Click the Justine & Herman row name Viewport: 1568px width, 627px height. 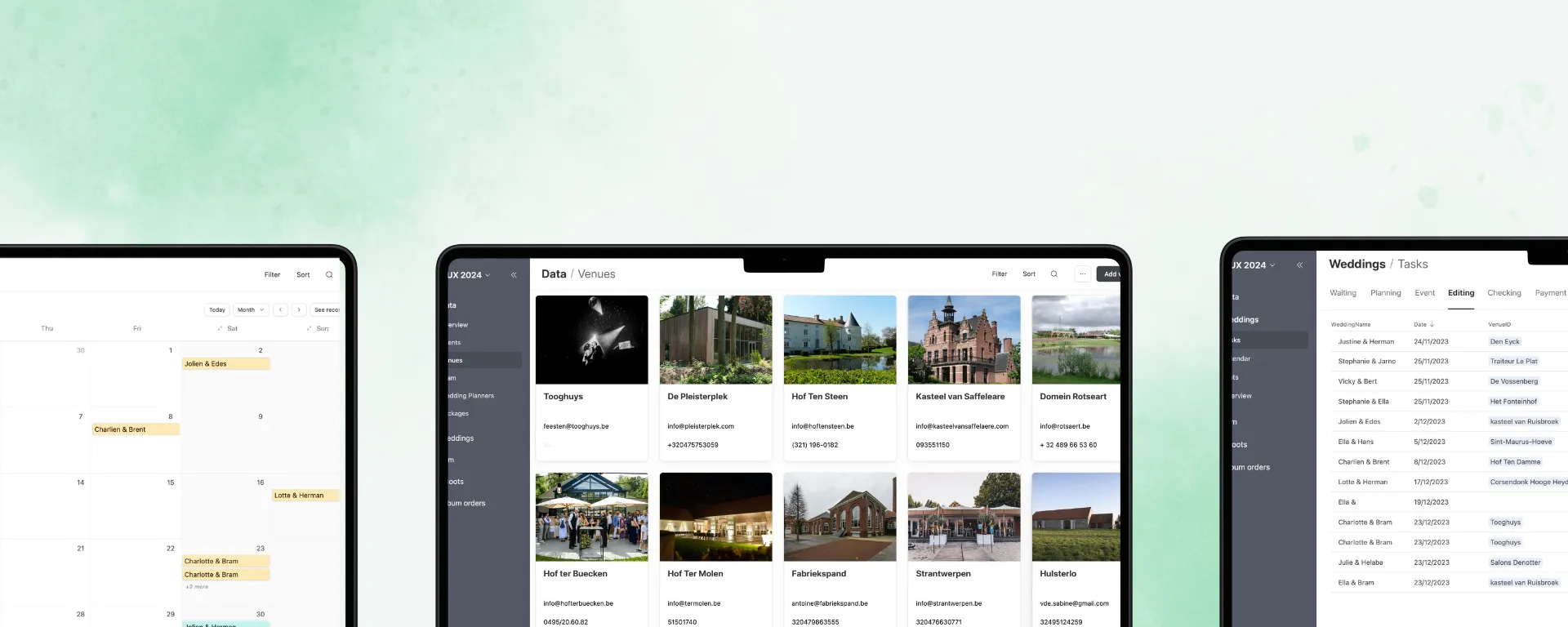pos(1365,342)
